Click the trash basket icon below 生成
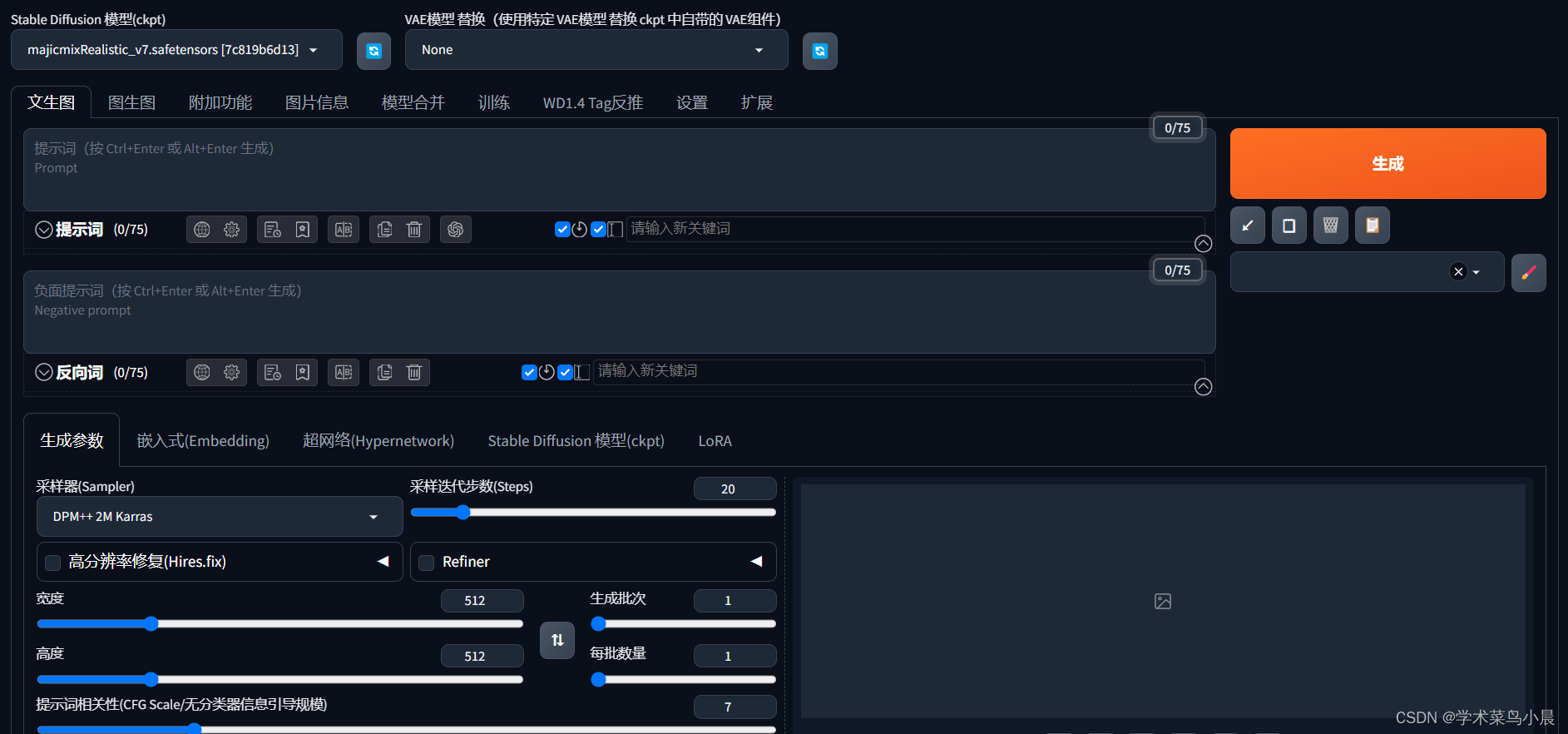This screenshot has height=734, width=1568. (1331, 226)
